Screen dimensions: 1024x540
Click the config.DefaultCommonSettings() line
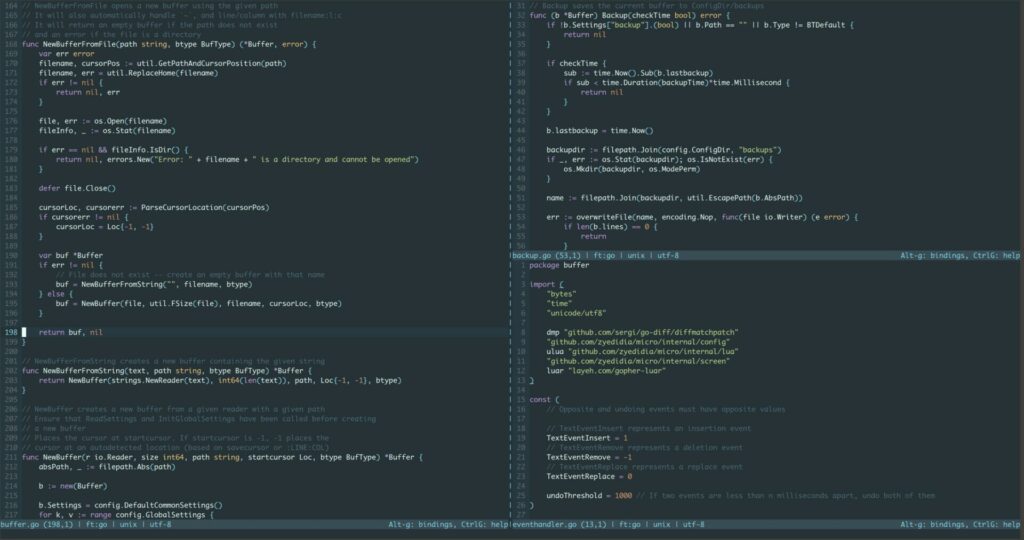tap(131, 505)
